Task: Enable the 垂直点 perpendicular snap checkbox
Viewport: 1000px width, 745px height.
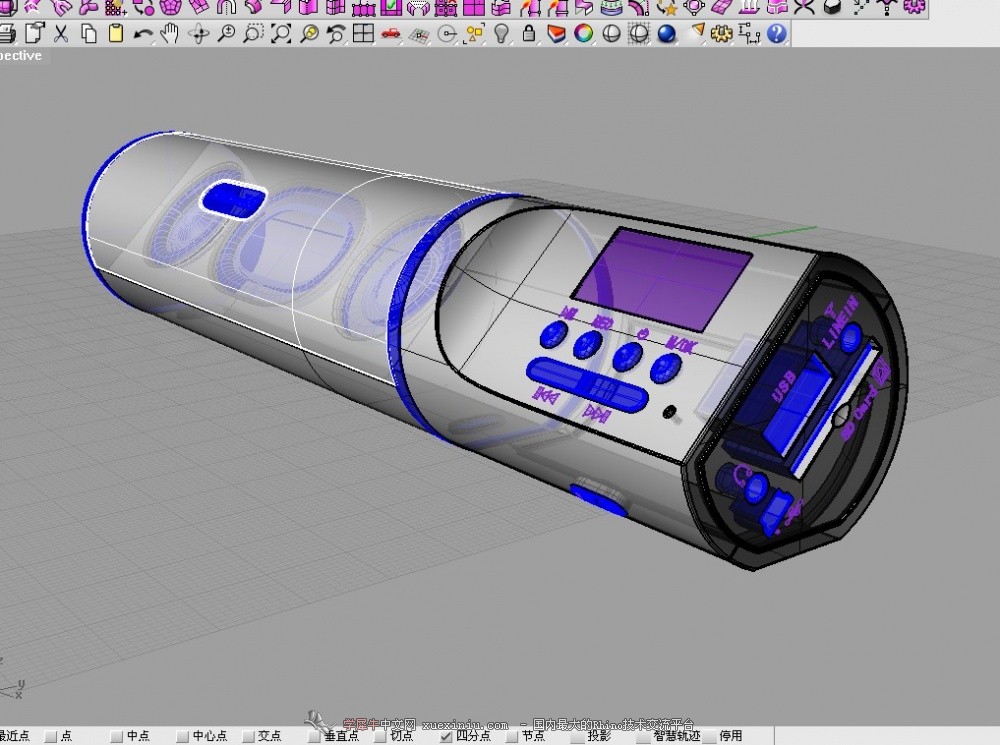Action: pyautogui.click(x=314, y=737)
